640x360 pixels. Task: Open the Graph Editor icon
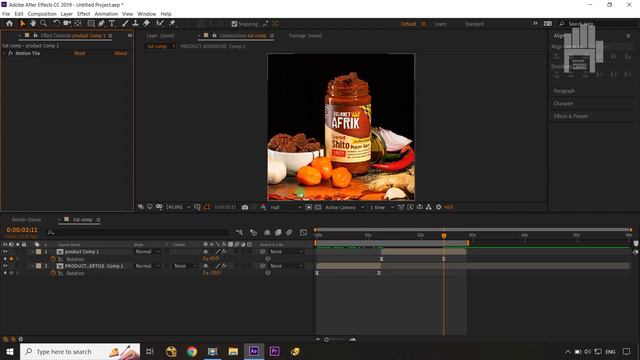(303, 232)
